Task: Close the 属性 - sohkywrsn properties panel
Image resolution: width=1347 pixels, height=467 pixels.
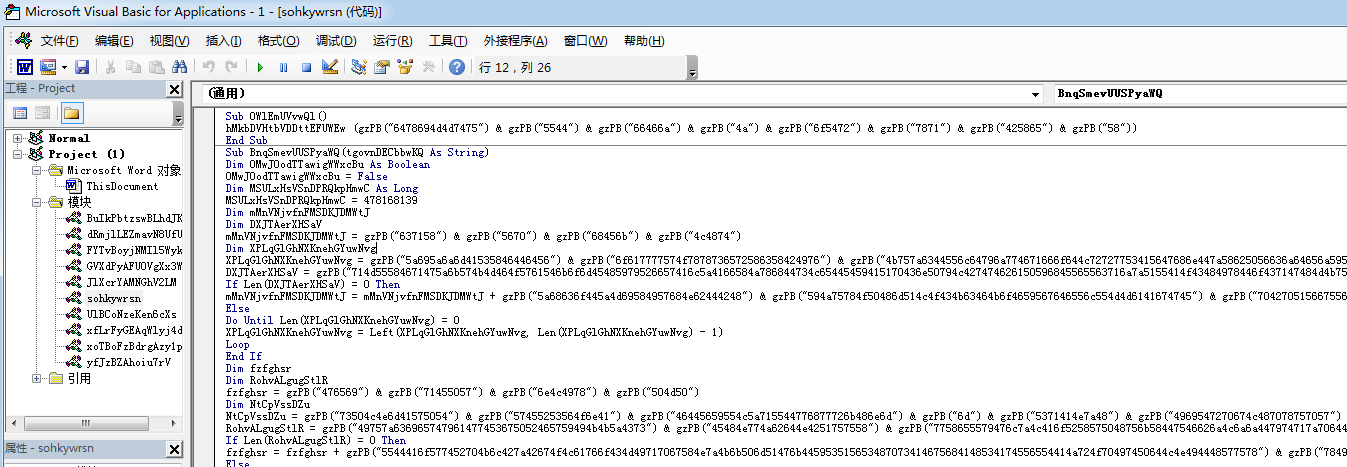Action: (x=174, y=449)
